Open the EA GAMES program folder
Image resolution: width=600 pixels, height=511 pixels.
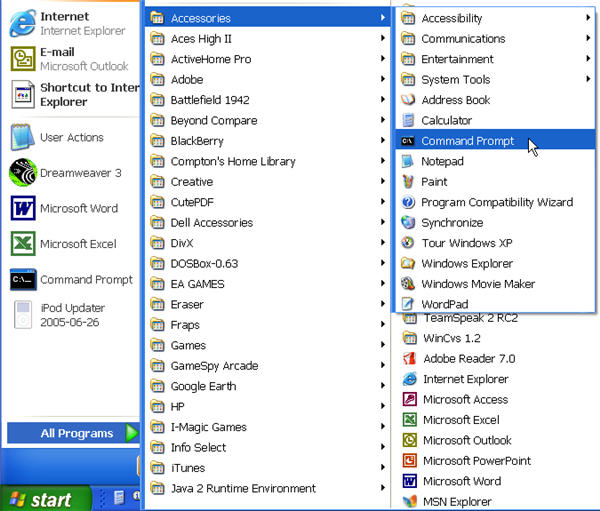point(267,284)
